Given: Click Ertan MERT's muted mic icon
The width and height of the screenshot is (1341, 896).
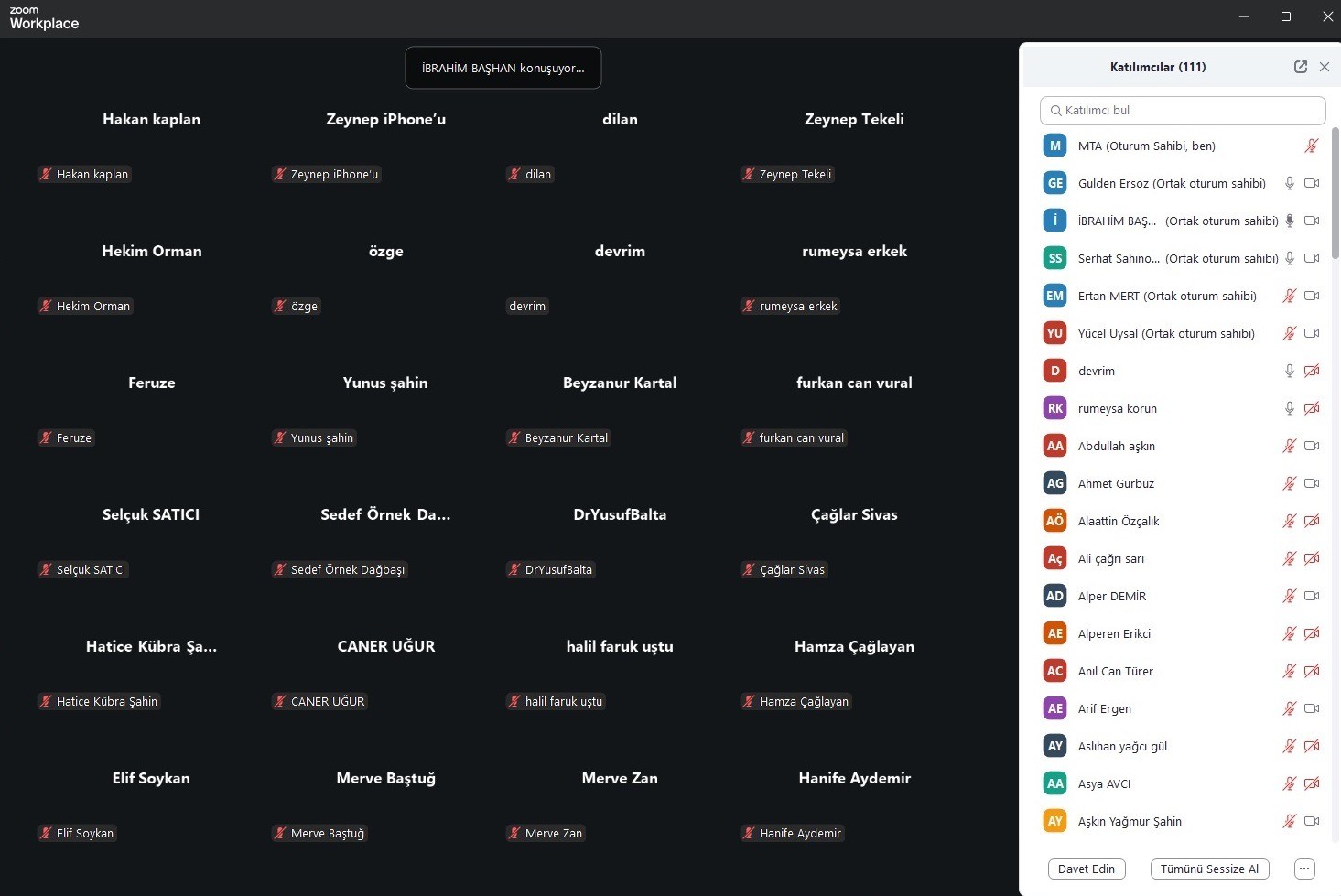Looking at the screenshot, I should coord(1289,296).
